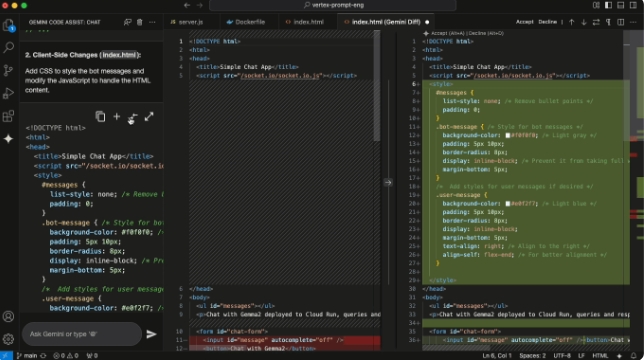Image resolution: width=644 pixels, height=360 pixels.
Task: Click the Ask Gemini input field
Action: [x=82, y=334]
